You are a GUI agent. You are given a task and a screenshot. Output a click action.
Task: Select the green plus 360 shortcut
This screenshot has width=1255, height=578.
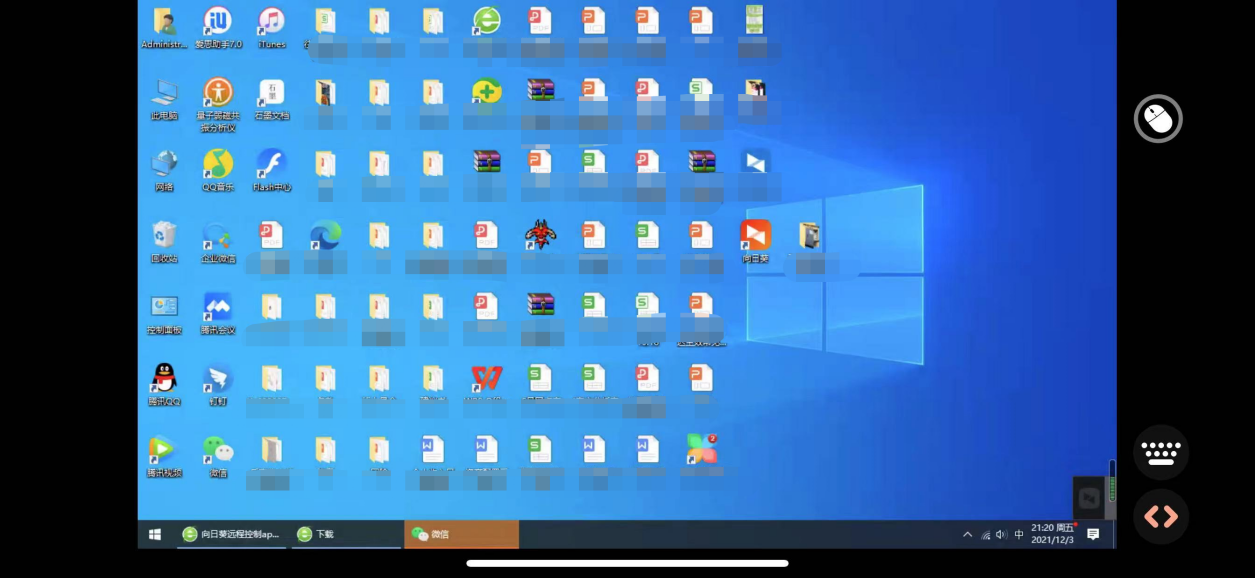point(486,92)
